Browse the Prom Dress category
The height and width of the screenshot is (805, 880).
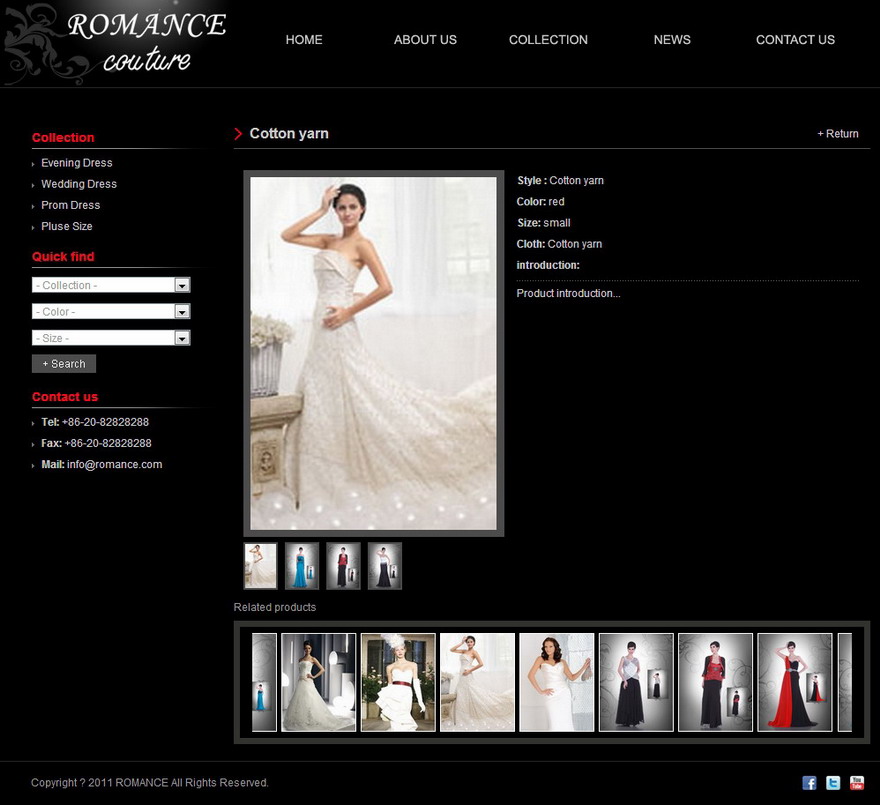[70, 205]
